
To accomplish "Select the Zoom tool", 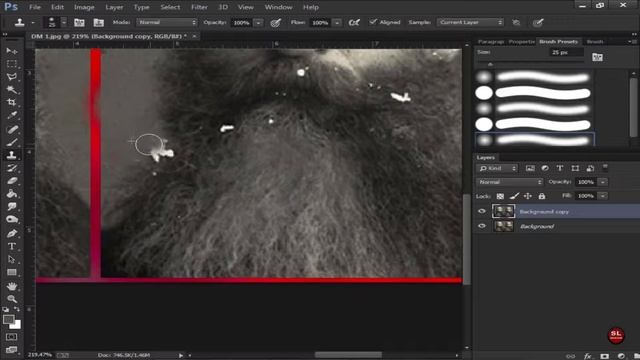I will (x=11, y=299).
